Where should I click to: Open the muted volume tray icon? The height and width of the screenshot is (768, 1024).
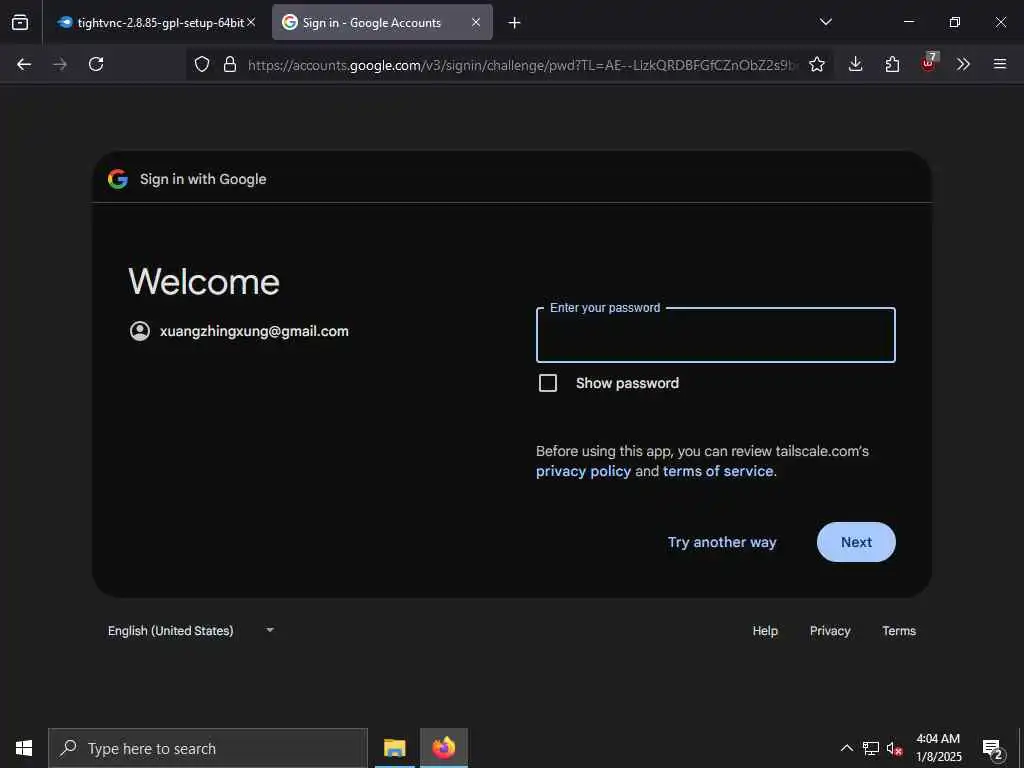pos(894,748)
